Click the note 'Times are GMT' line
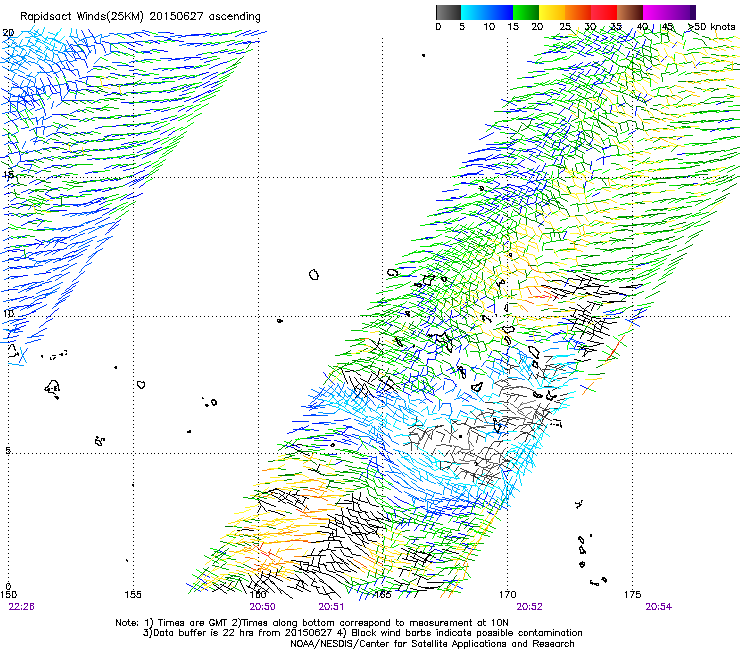Image resolution: width=740 pixels, height=650 pixels. (312, 623)
